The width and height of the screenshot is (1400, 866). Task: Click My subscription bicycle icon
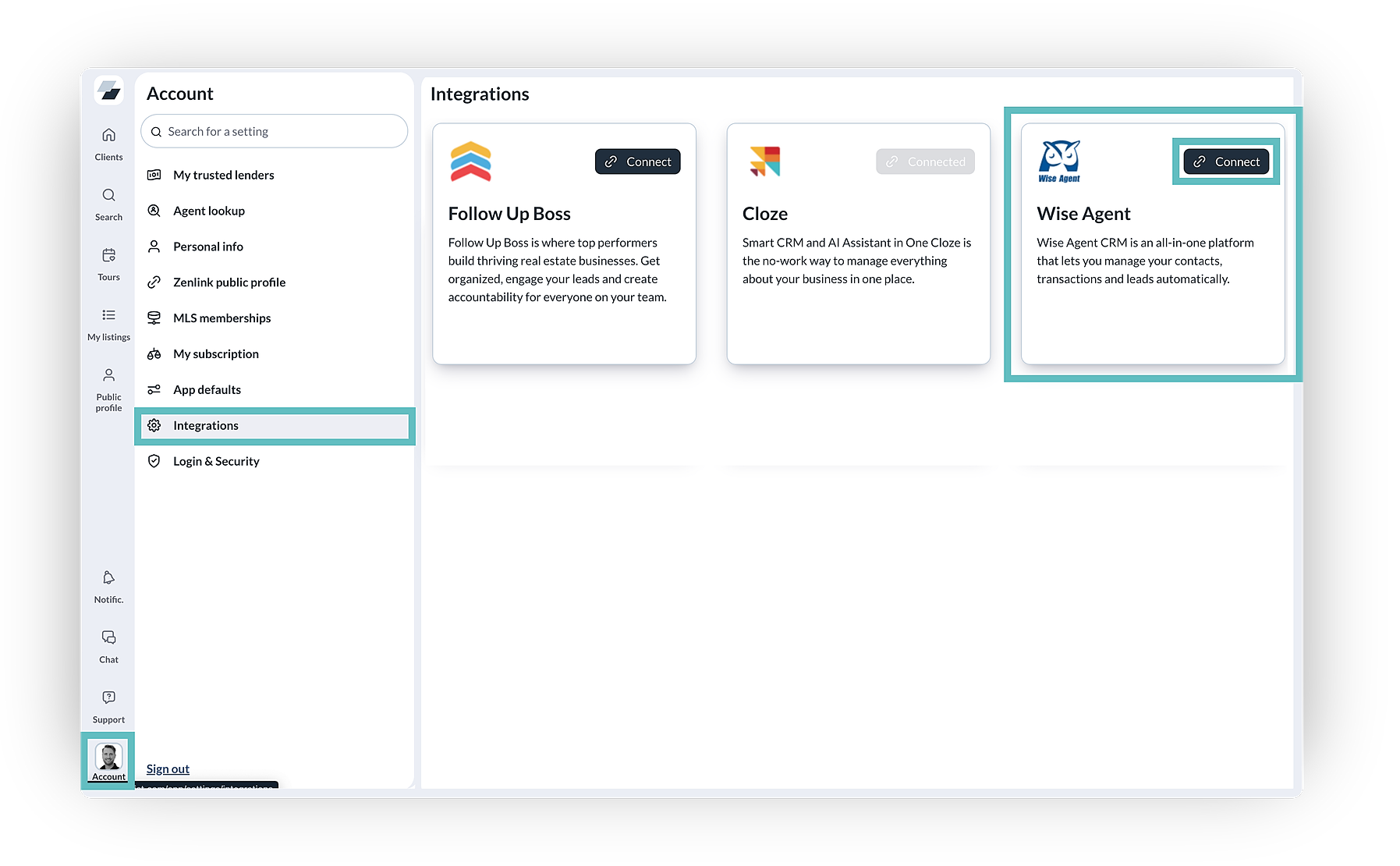tap(154, 354)
